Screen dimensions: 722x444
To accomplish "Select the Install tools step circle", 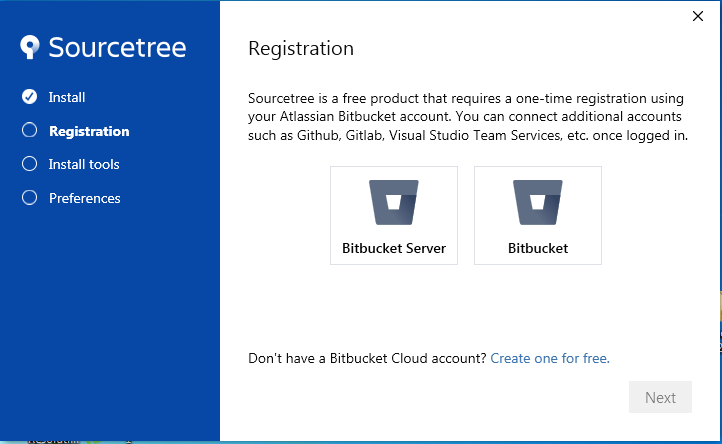I will (x=29, y=164).
